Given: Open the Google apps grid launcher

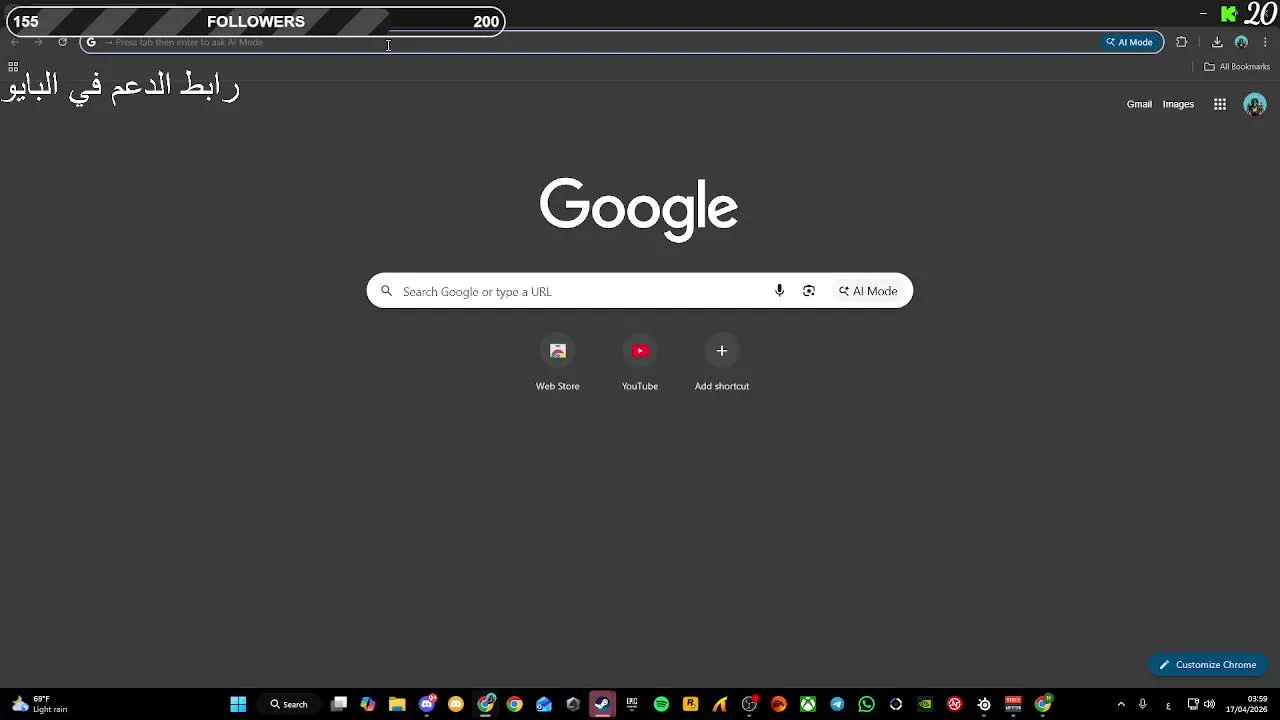Looking at the screenshot, I should (x=1220, y=104).
